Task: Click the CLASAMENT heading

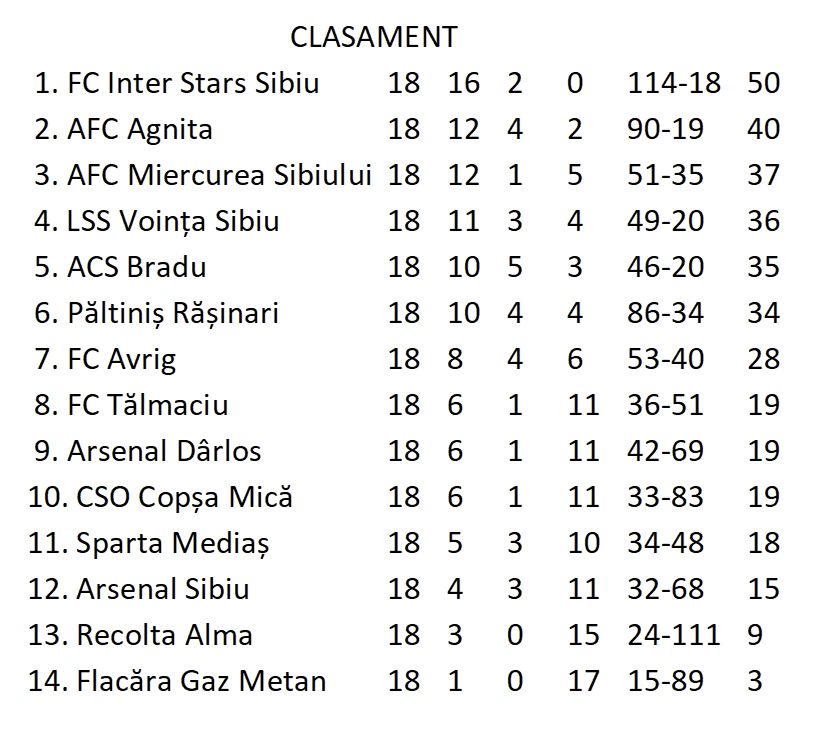Action: pyautogui.click(x=374, y=38)
